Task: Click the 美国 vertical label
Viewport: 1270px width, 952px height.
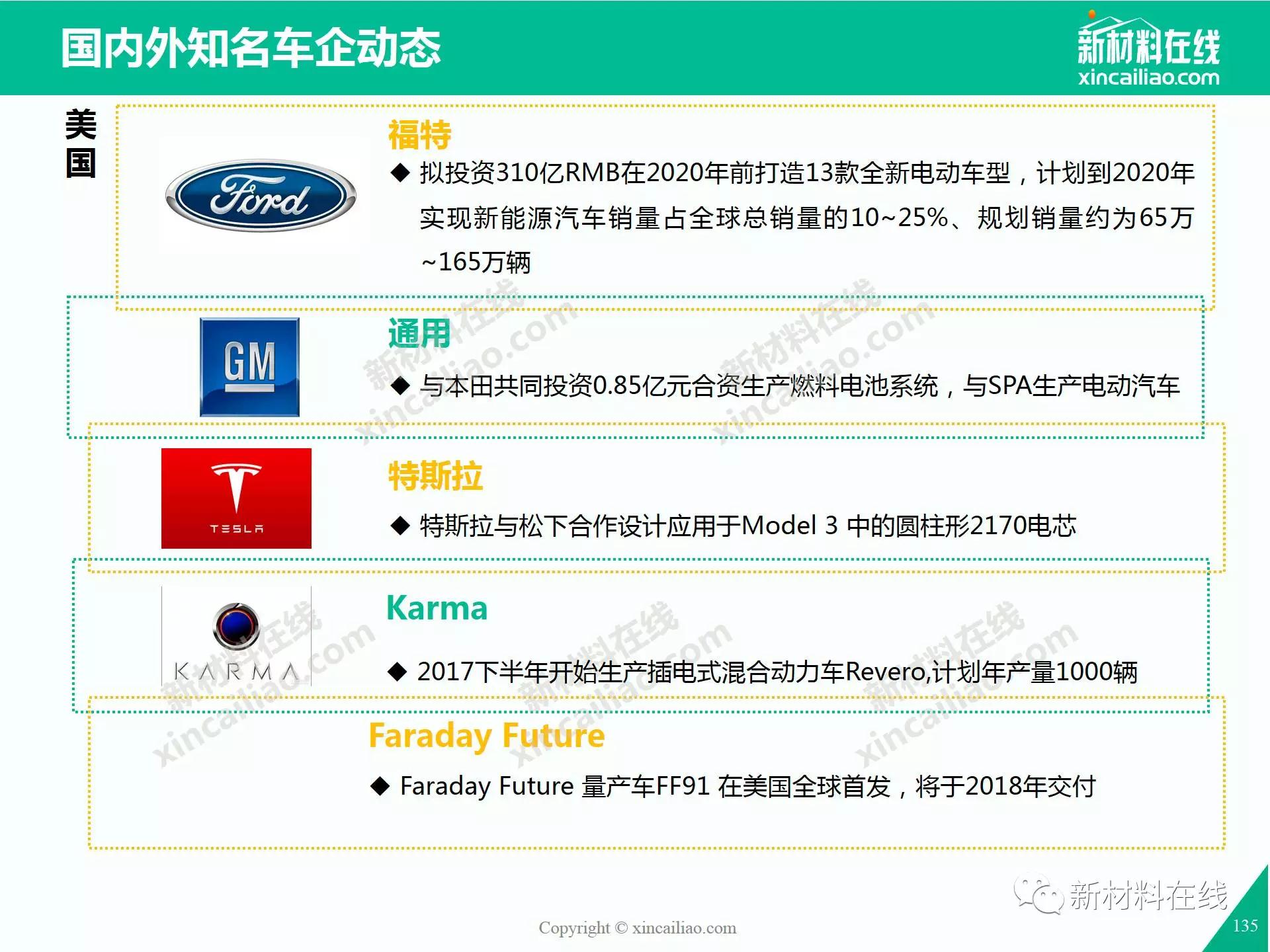Action: click(x=81, y=144)
